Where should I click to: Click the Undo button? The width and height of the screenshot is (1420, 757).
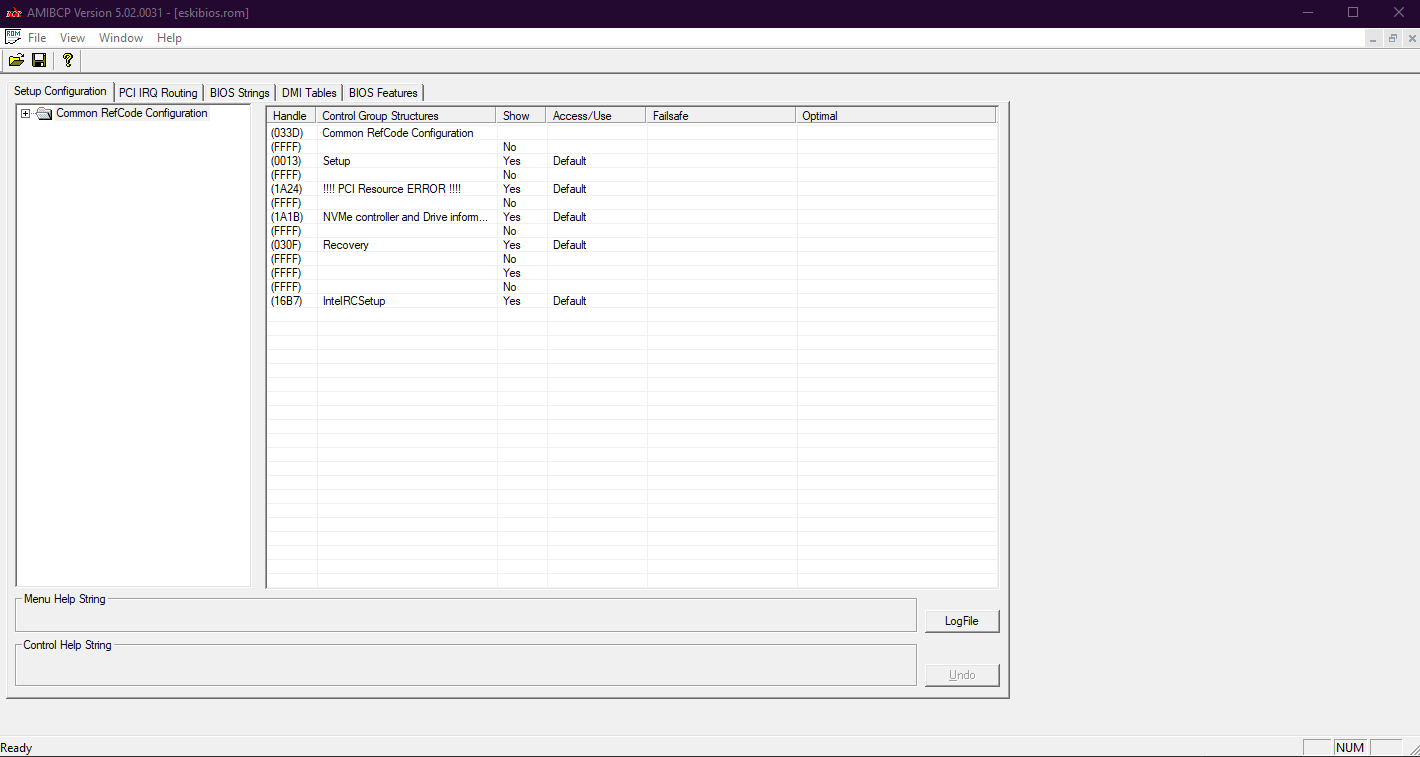pos(962,675)
